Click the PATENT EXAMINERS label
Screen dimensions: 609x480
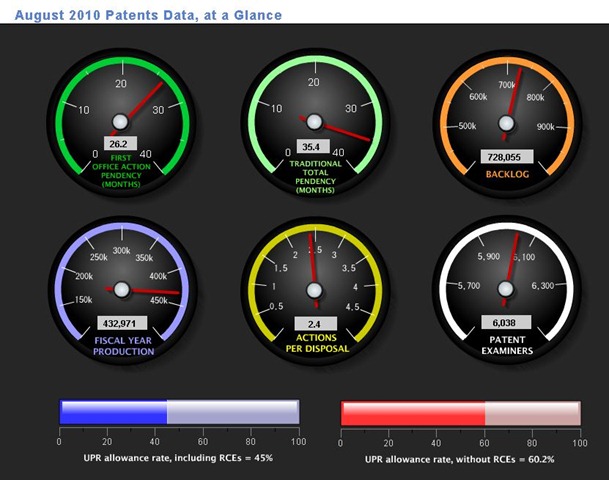(x=507, y=345)
